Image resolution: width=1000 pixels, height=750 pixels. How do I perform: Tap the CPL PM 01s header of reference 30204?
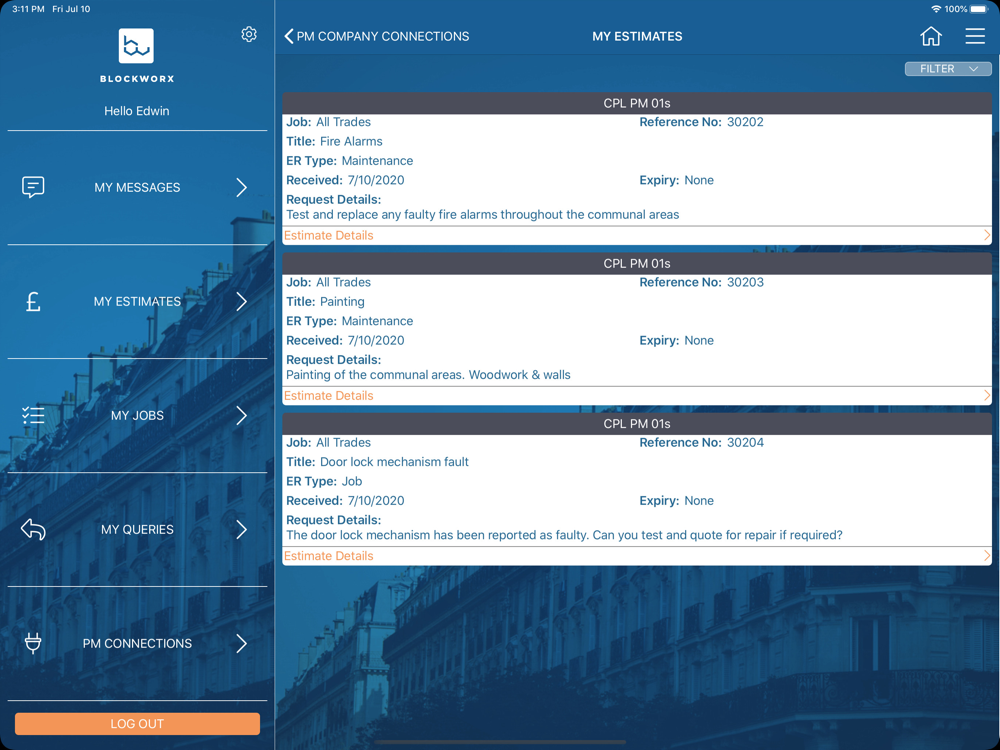tap(636, 423)
